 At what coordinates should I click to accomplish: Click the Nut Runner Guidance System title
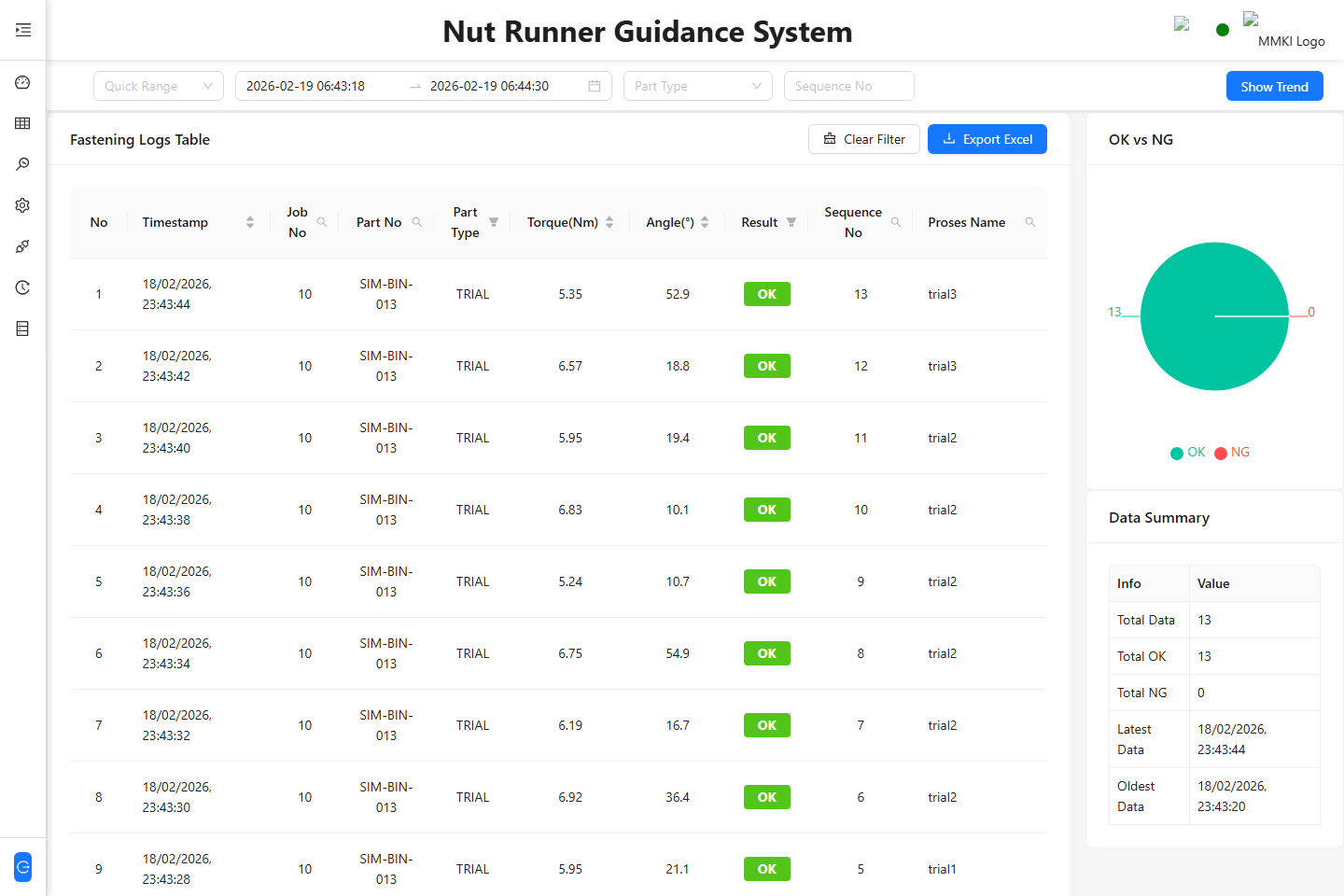click(x=648, y=32)
